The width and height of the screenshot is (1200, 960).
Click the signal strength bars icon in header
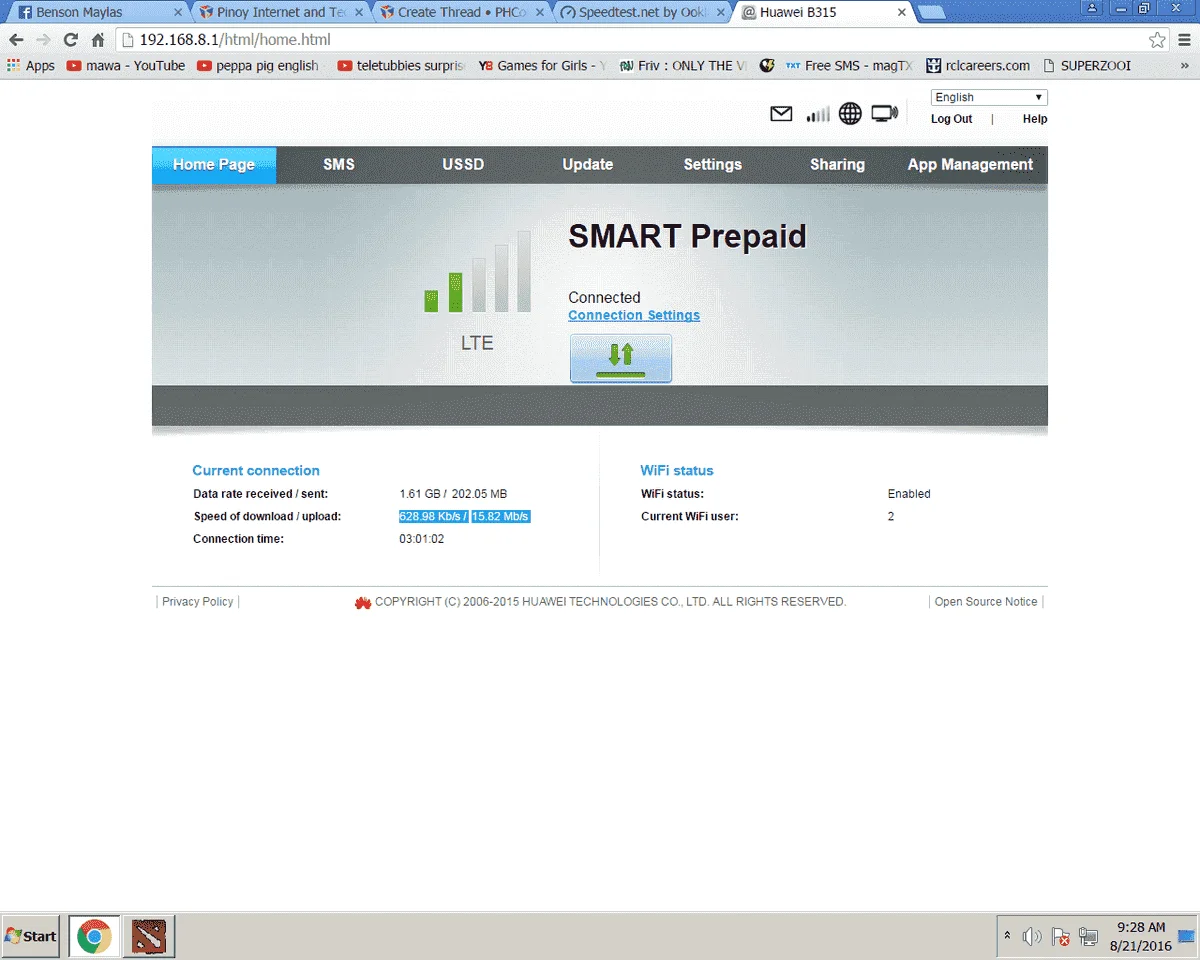pyautogui.click(x=818, y=114)
